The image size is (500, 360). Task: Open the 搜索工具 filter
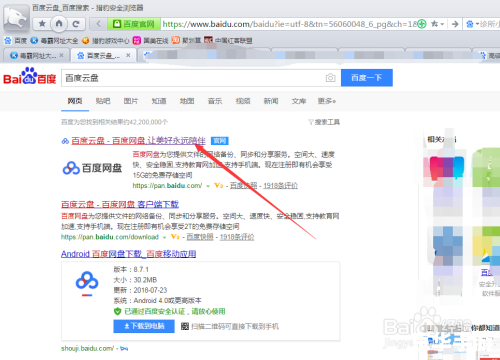[x=324, y=122]
